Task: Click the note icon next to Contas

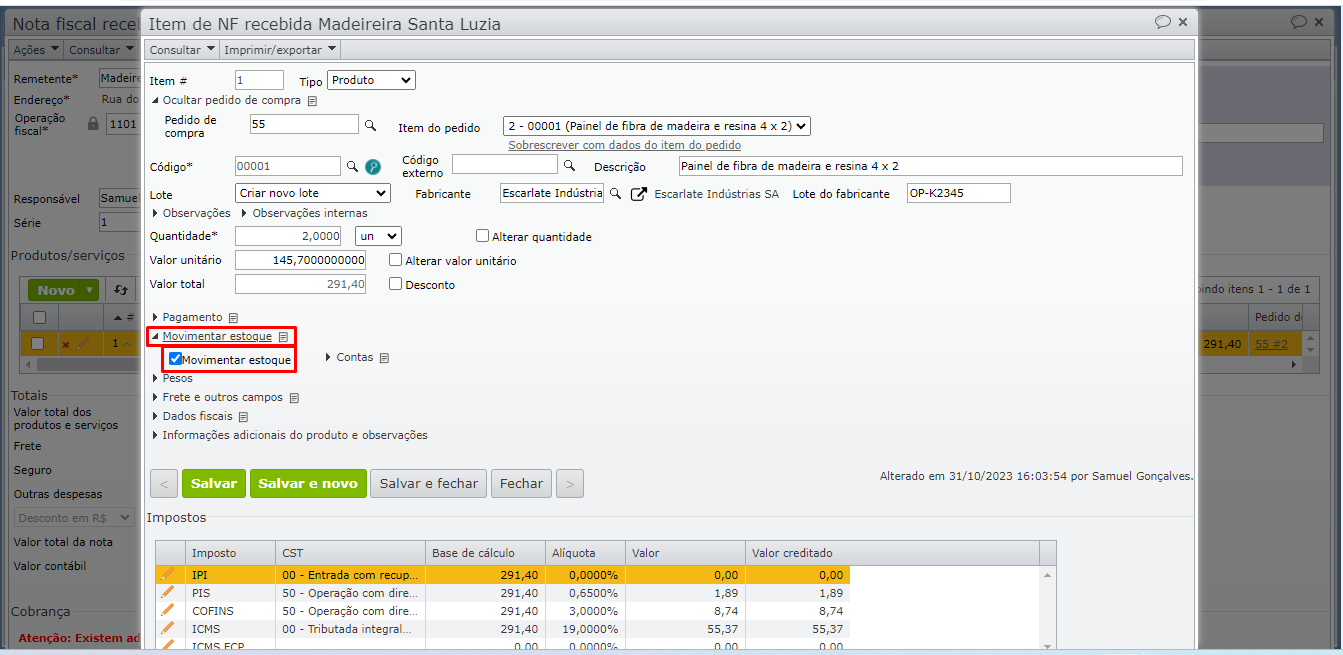Action: click(384, 358)
